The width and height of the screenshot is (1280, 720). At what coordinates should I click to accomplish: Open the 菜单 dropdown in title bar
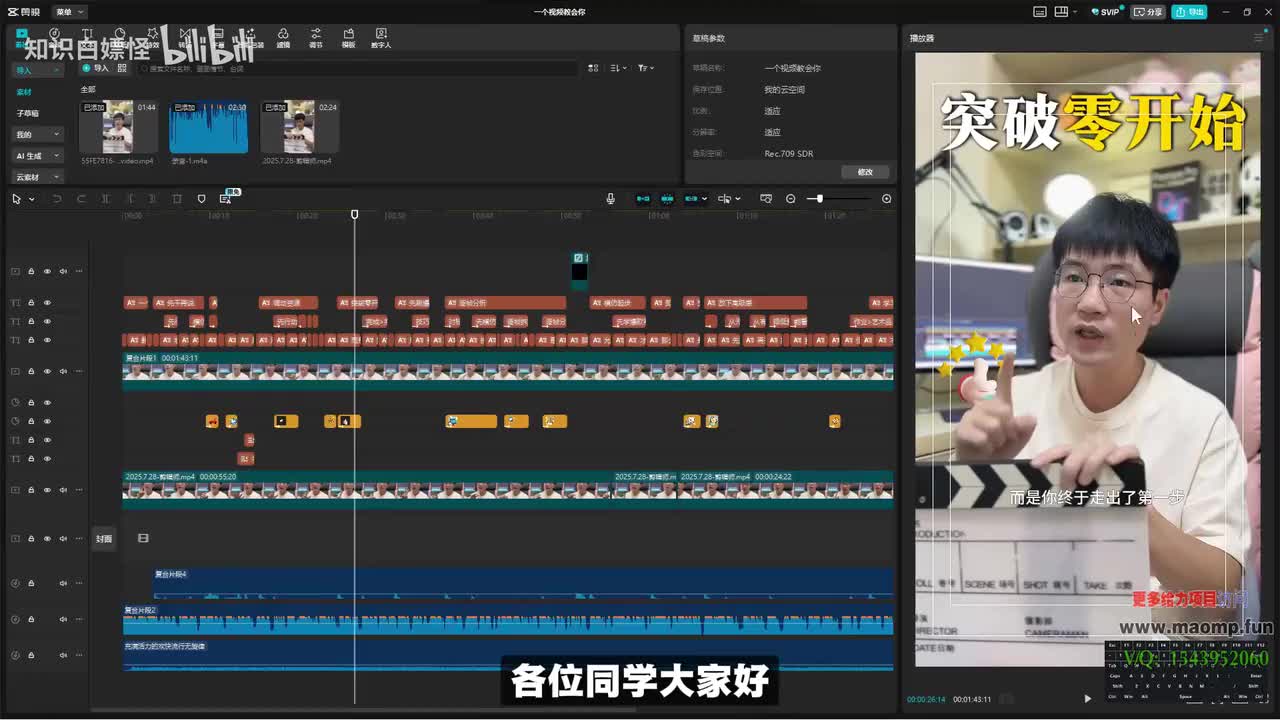tap(68, 12)
